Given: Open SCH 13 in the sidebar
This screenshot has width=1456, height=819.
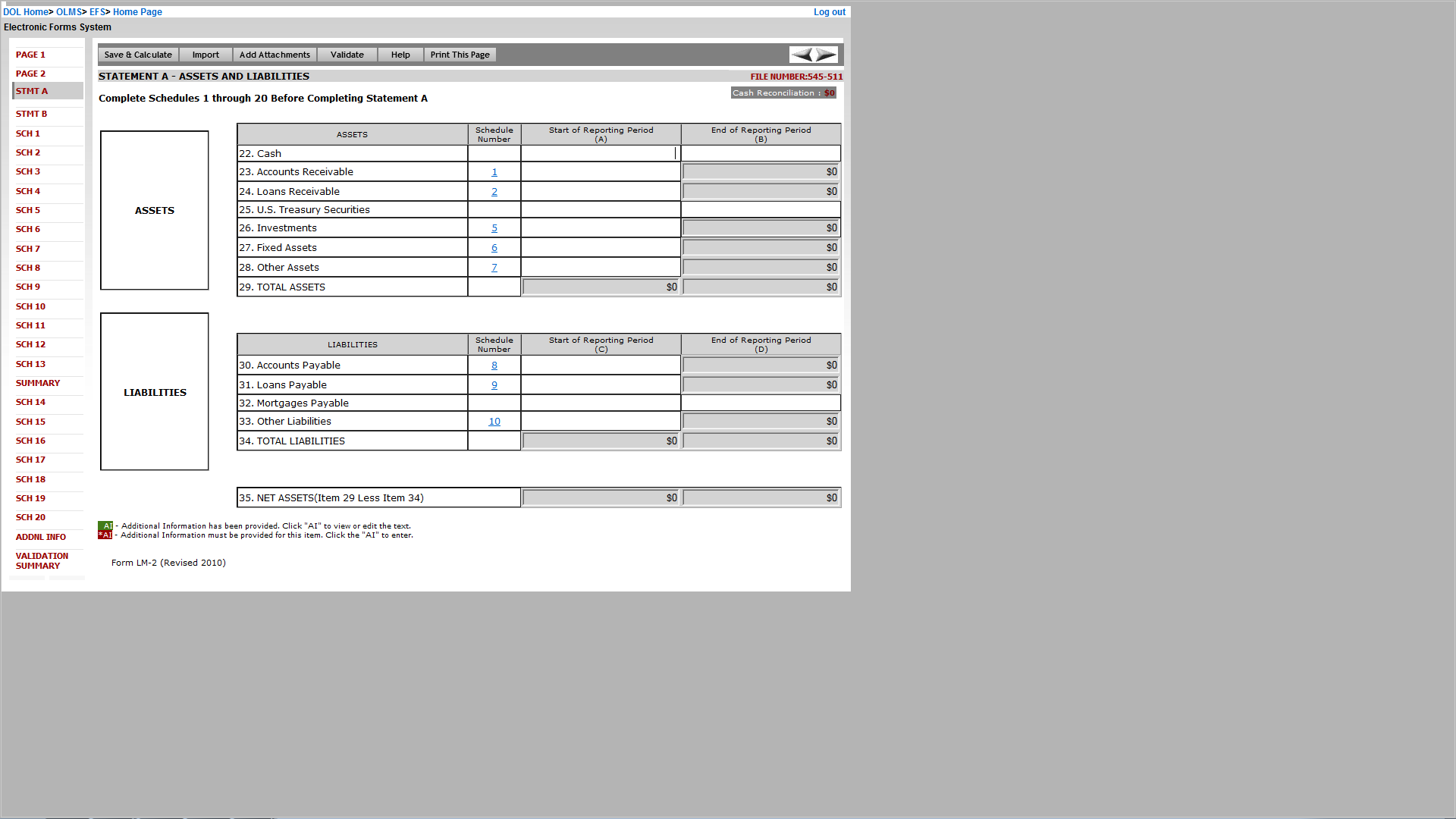Looking at the screenshot, I should coord(30,364).
